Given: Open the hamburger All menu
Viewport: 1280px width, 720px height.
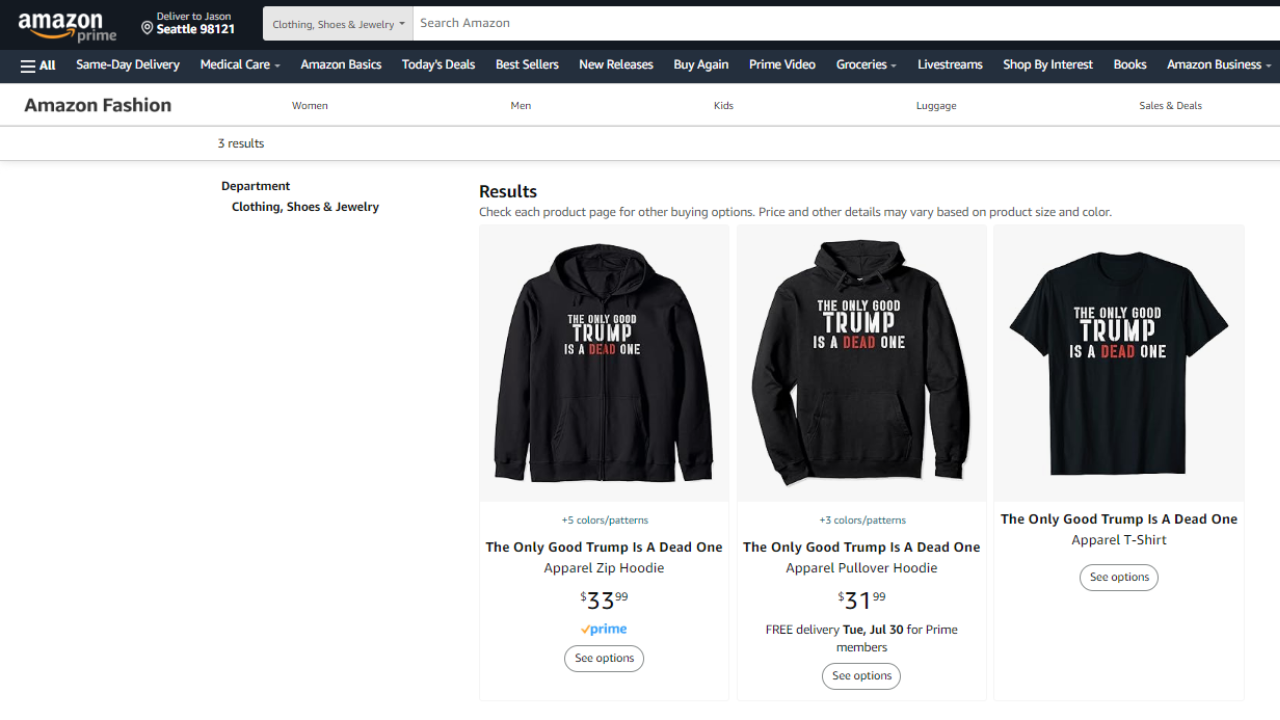Looking at the screenshot, I should tap(38, 65).
